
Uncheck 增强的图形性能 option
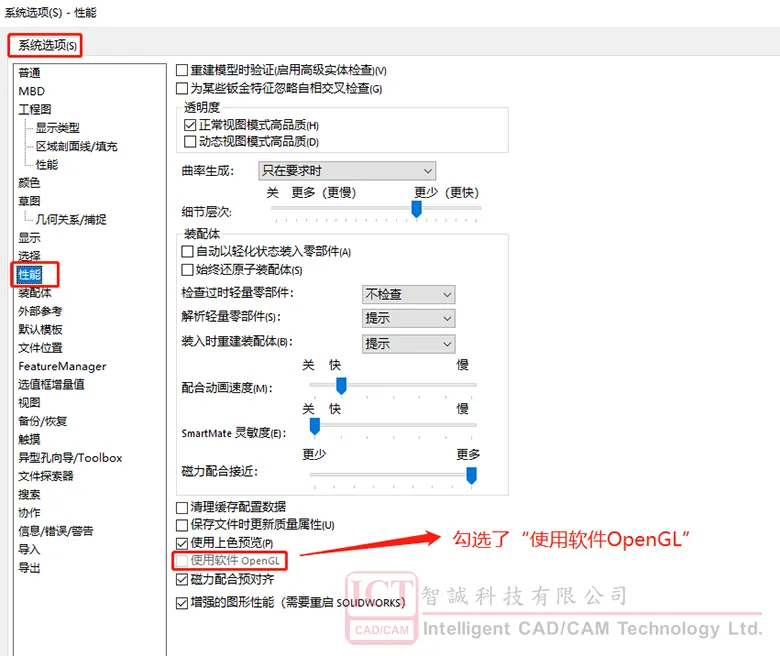[x=182, y=603]
